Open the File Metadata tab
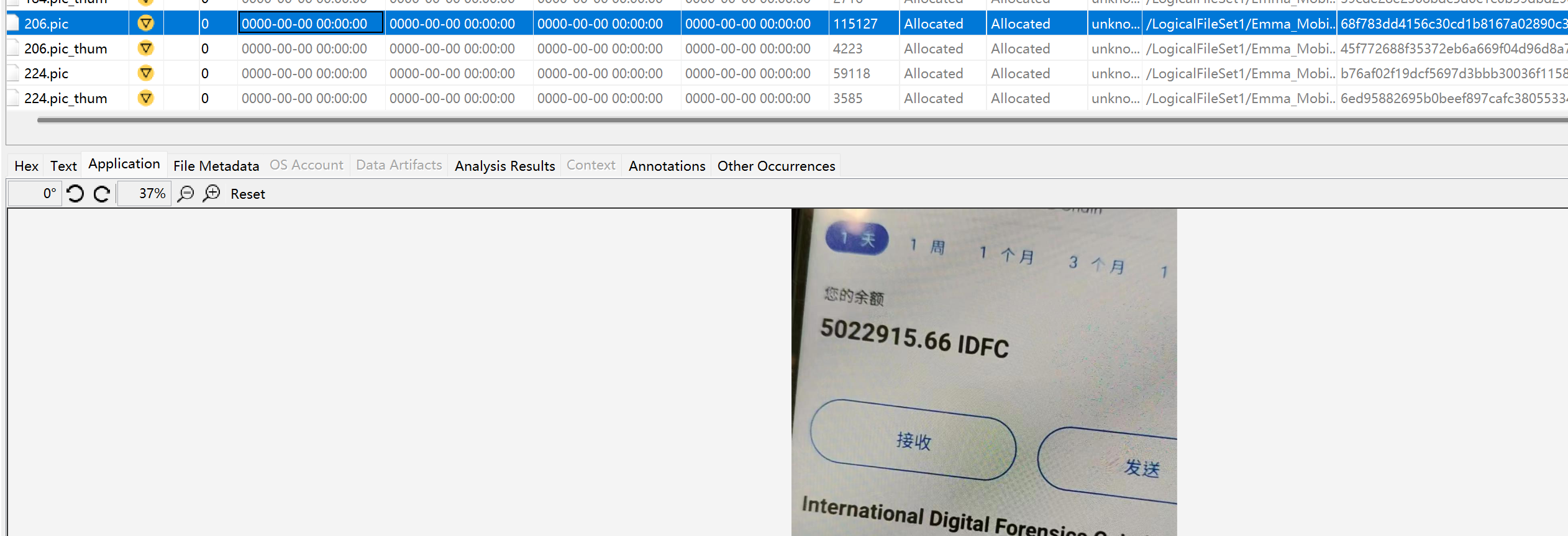This screenshot has height=536, width=1568. [216, 166]
